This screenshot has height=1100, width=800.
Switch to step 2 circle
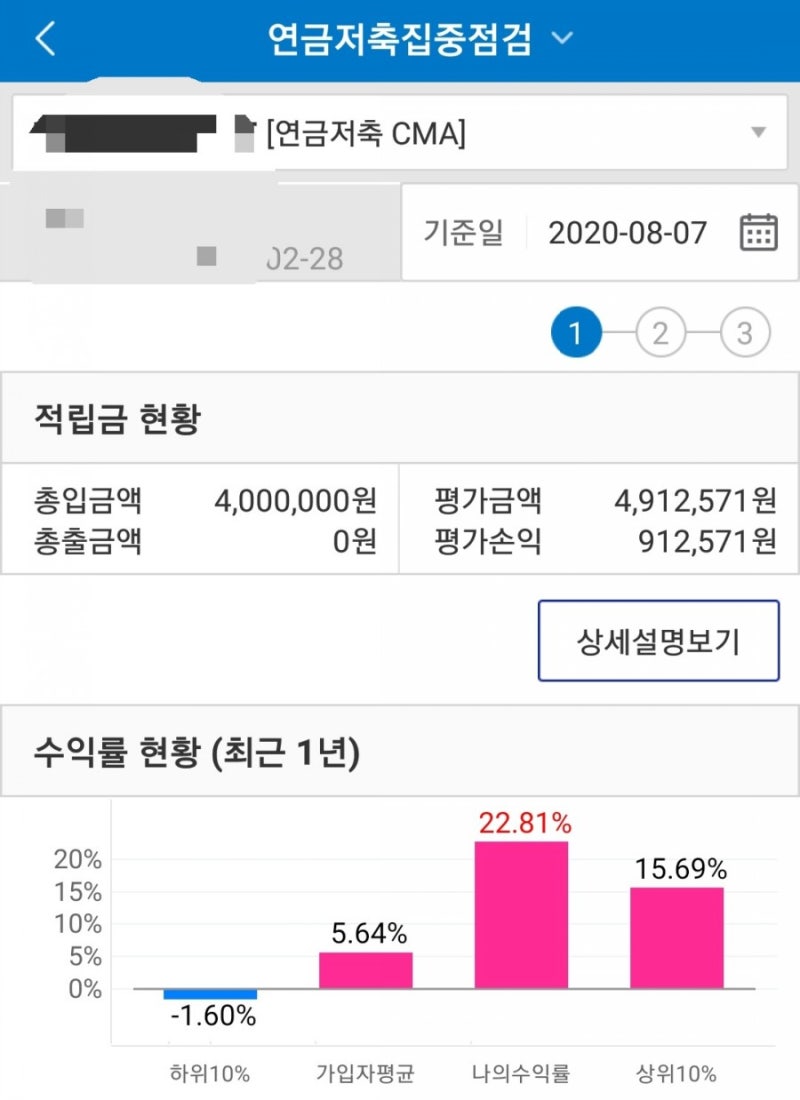click(x=660, y=333)
